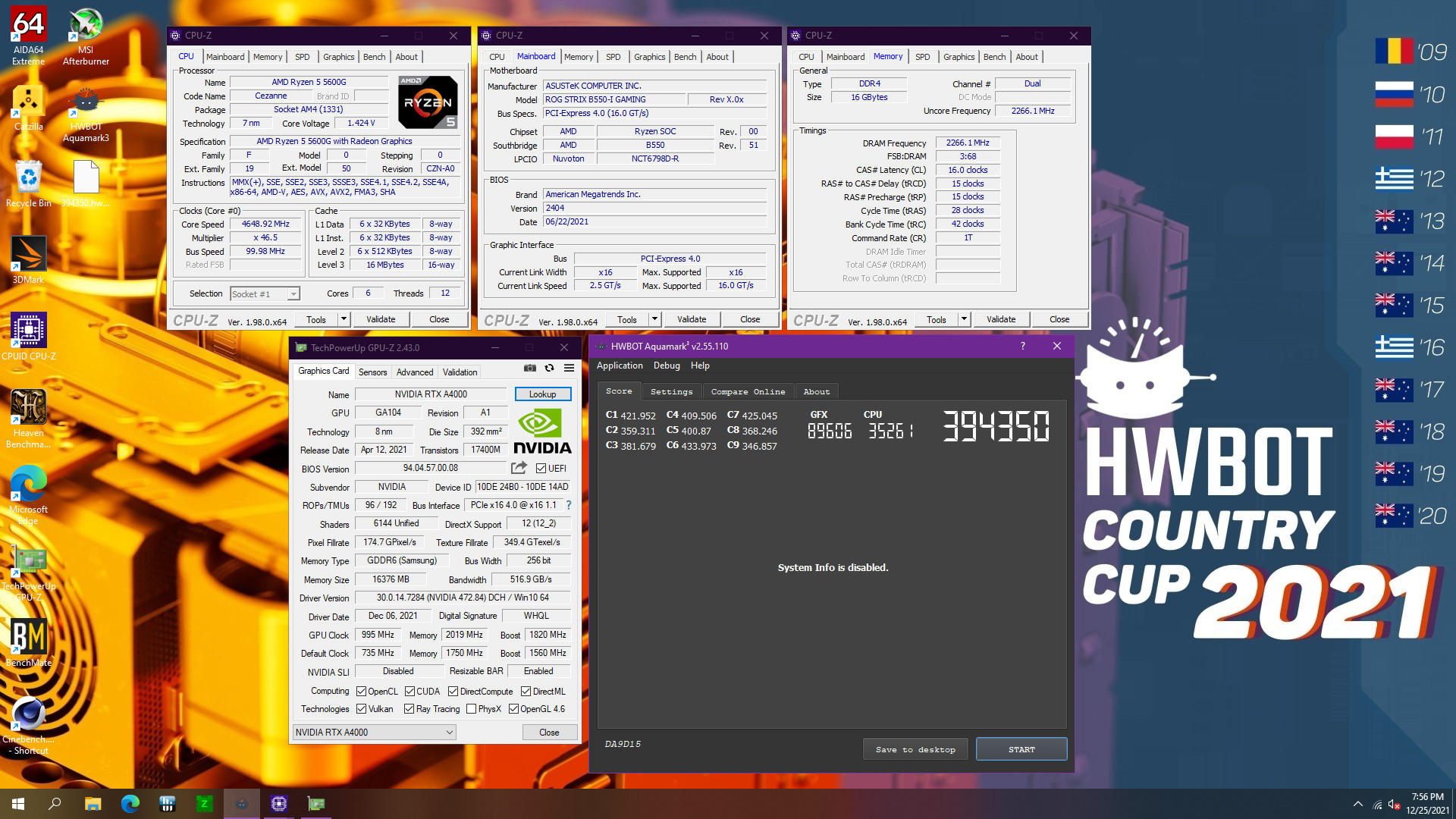
Task: Open the Sensors tab in GPU-Z
Action: [372, 372]
